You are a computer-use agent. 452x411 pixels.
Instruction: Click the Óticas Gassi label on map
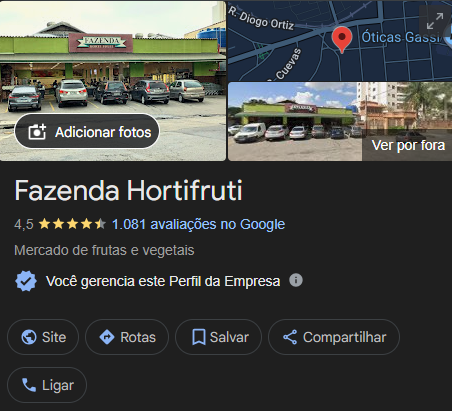401,37
